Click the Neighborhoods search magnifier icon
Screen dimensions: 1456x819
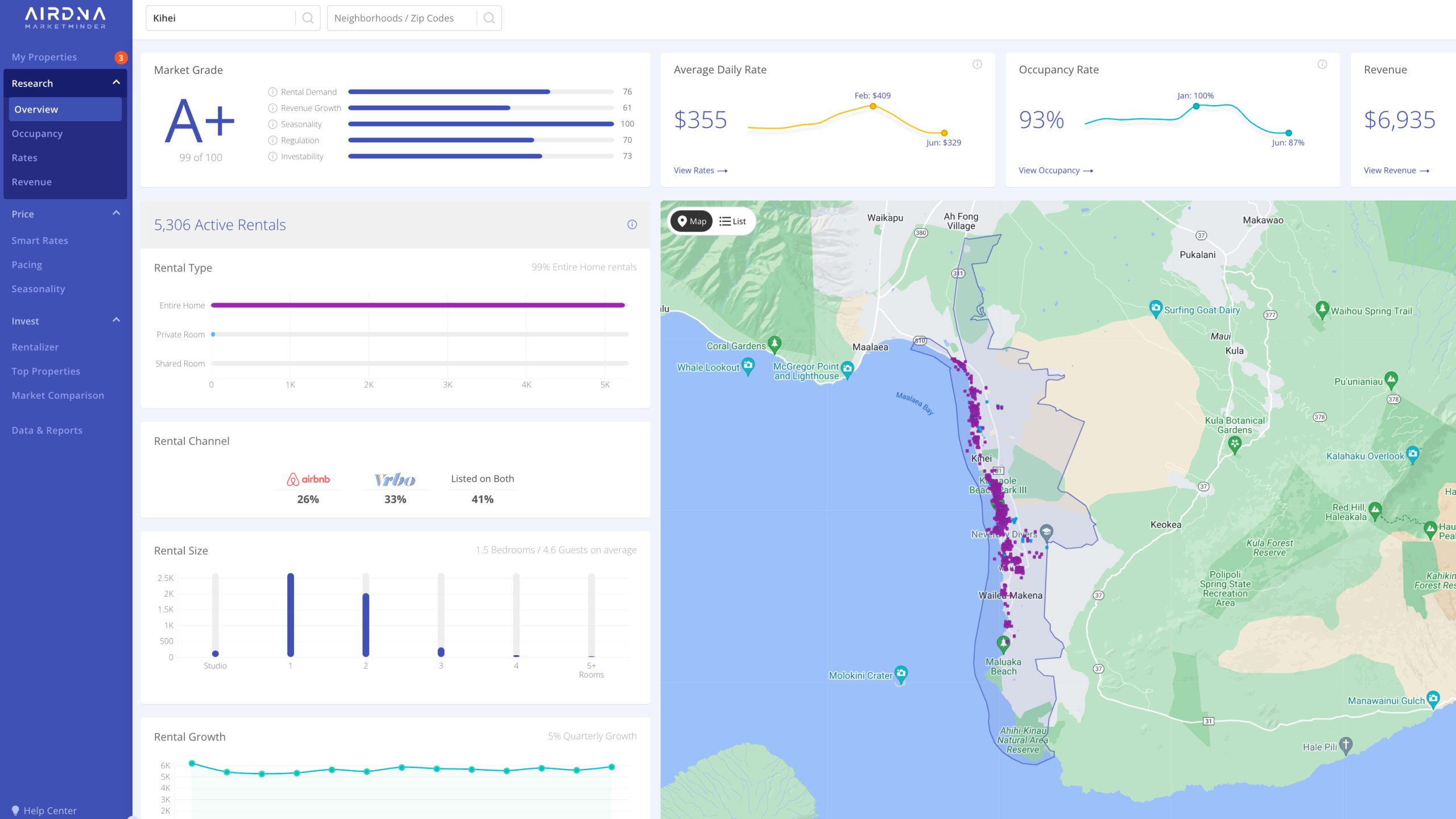489,18
